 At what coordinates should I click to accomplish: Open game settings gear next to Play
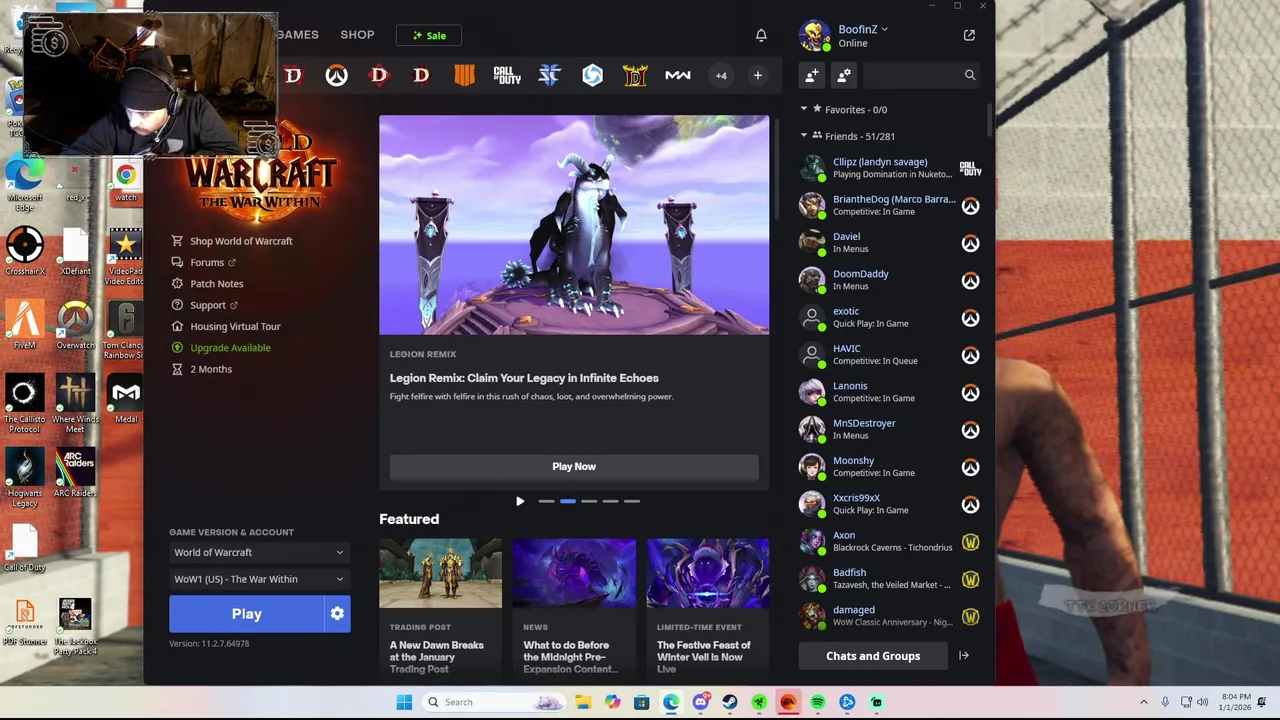(x=337, y=614)
